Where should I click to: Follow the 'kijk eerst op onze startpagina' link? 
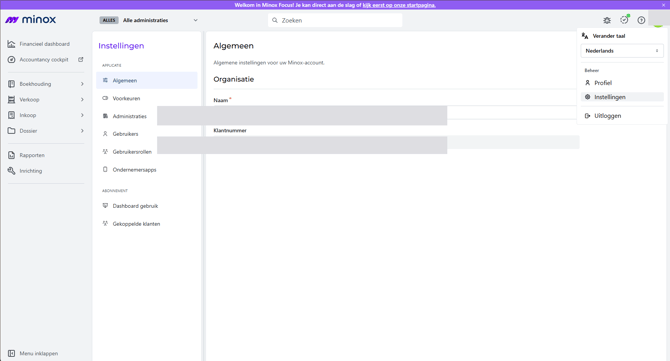point(399,5)
